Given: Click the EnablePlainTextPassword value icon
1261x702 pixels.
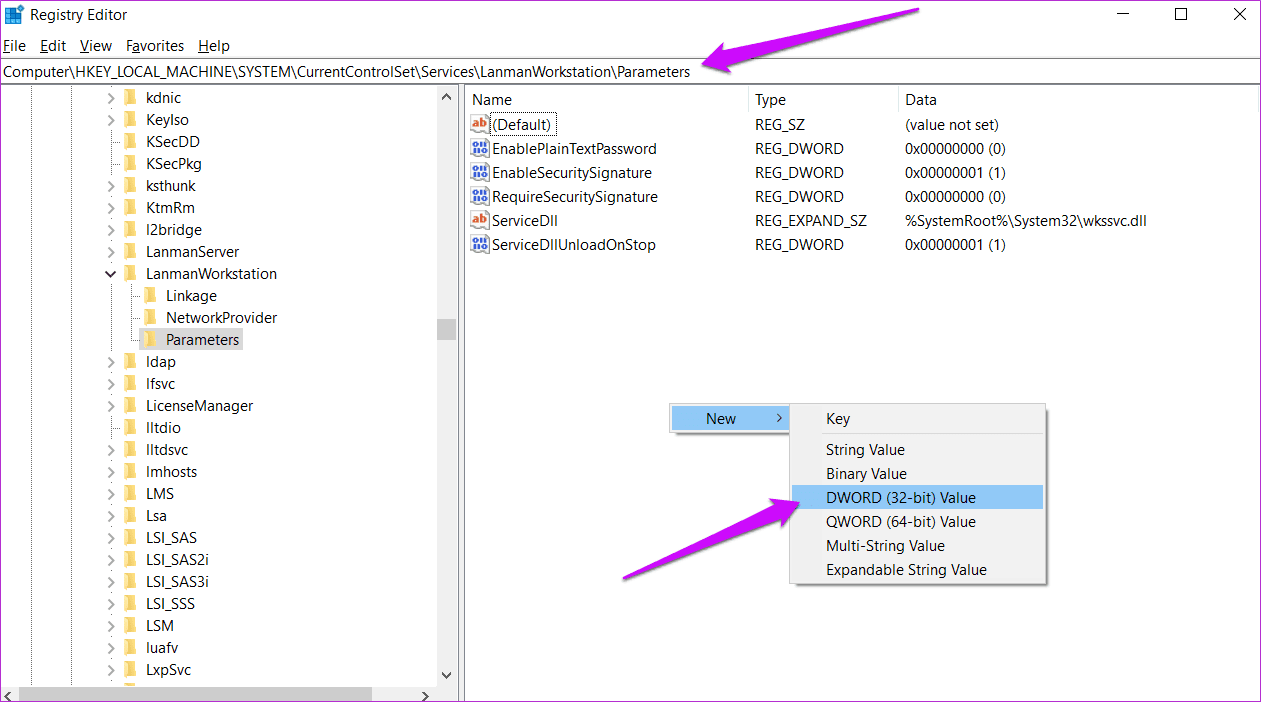Looking at the screenshot, I should click(x=480, y=148).
